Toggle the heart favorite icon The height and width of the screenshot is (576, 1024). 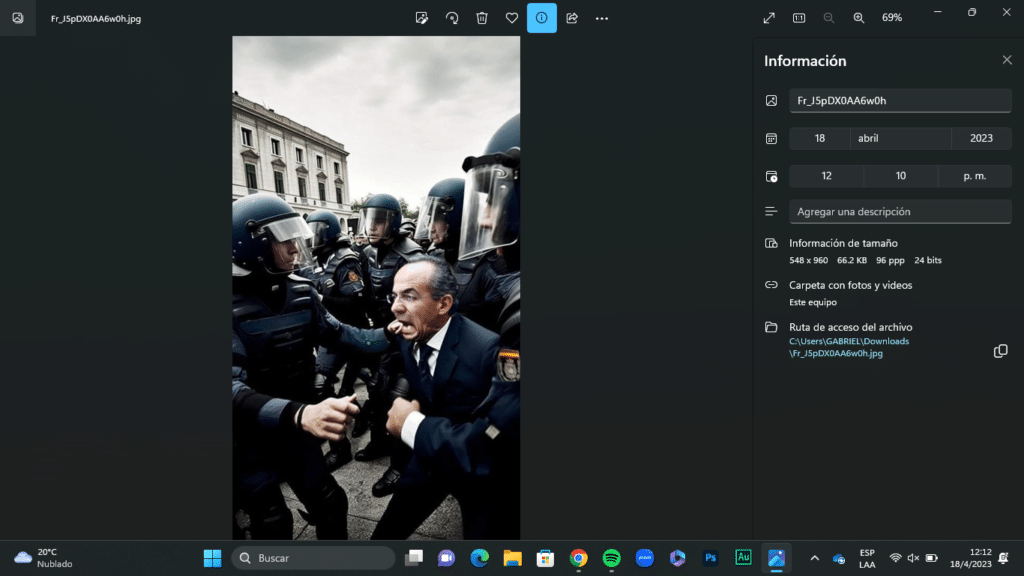coord(512,18)
